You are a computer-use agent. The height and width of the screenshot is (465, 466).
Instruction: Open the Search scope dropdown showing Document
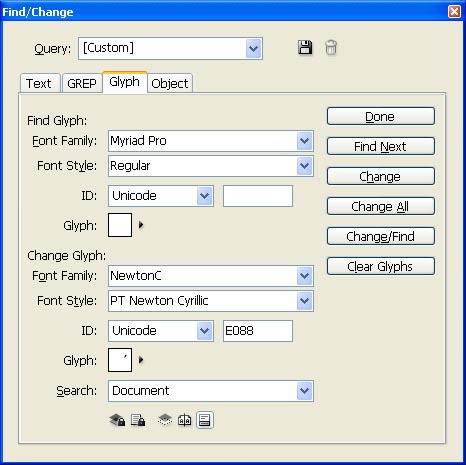211,391
